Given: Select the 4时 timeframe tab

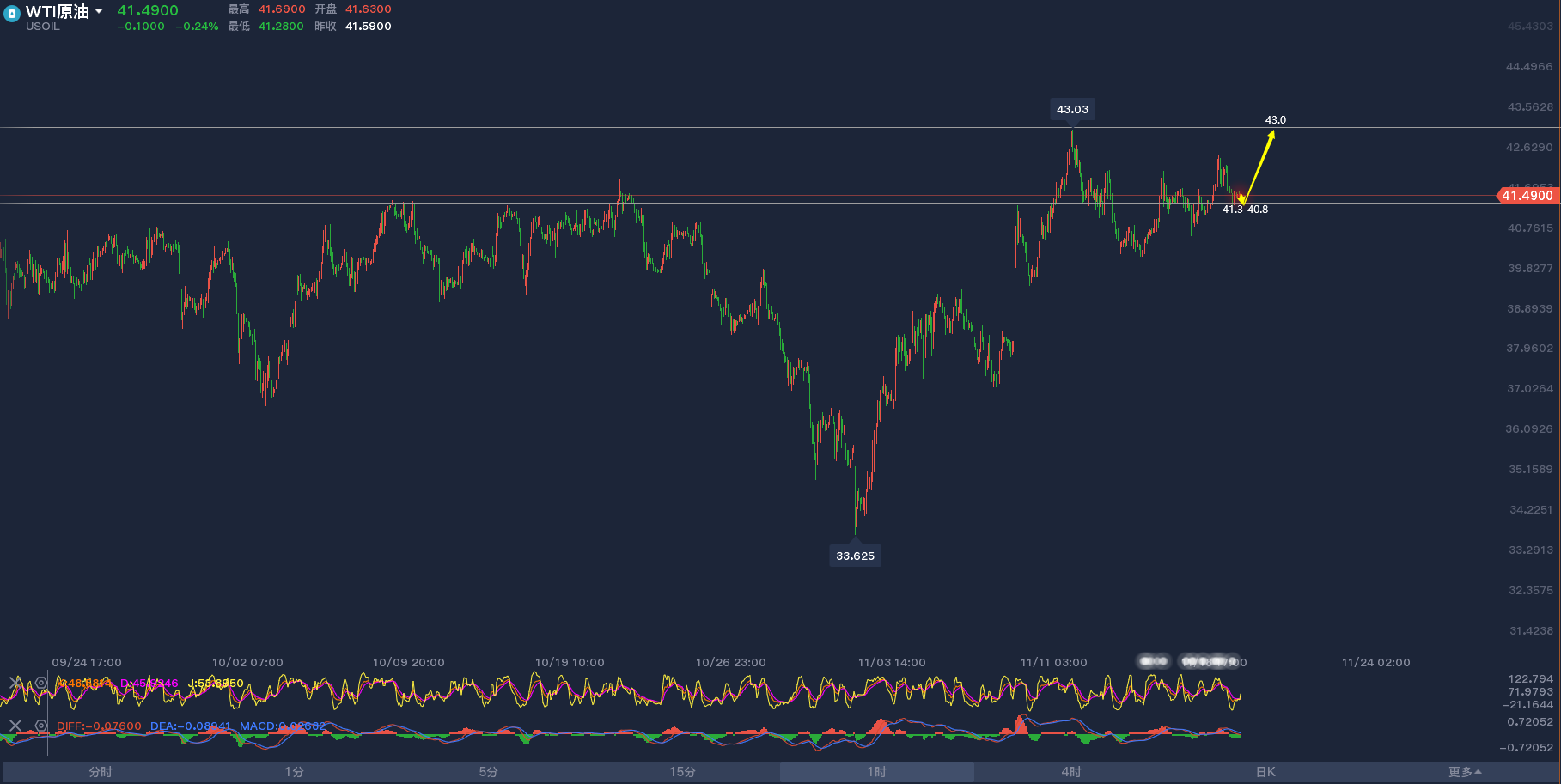Looking at the screenshot, I should coord(1071,772).
